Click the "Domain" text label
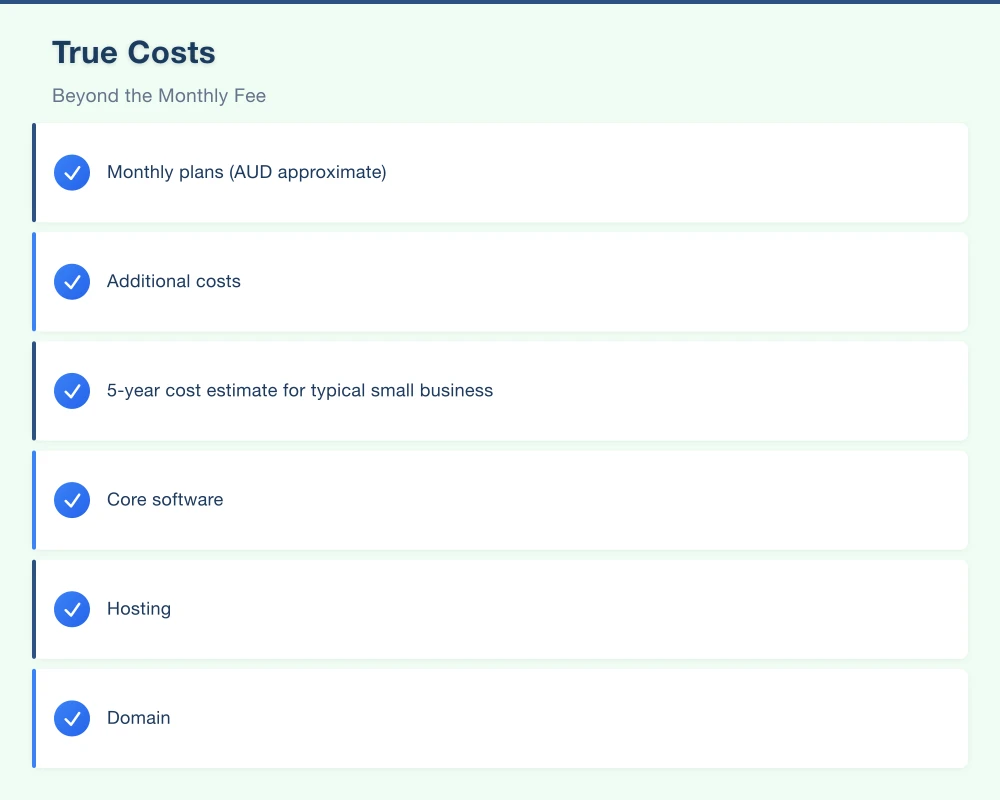 (139, 718)
